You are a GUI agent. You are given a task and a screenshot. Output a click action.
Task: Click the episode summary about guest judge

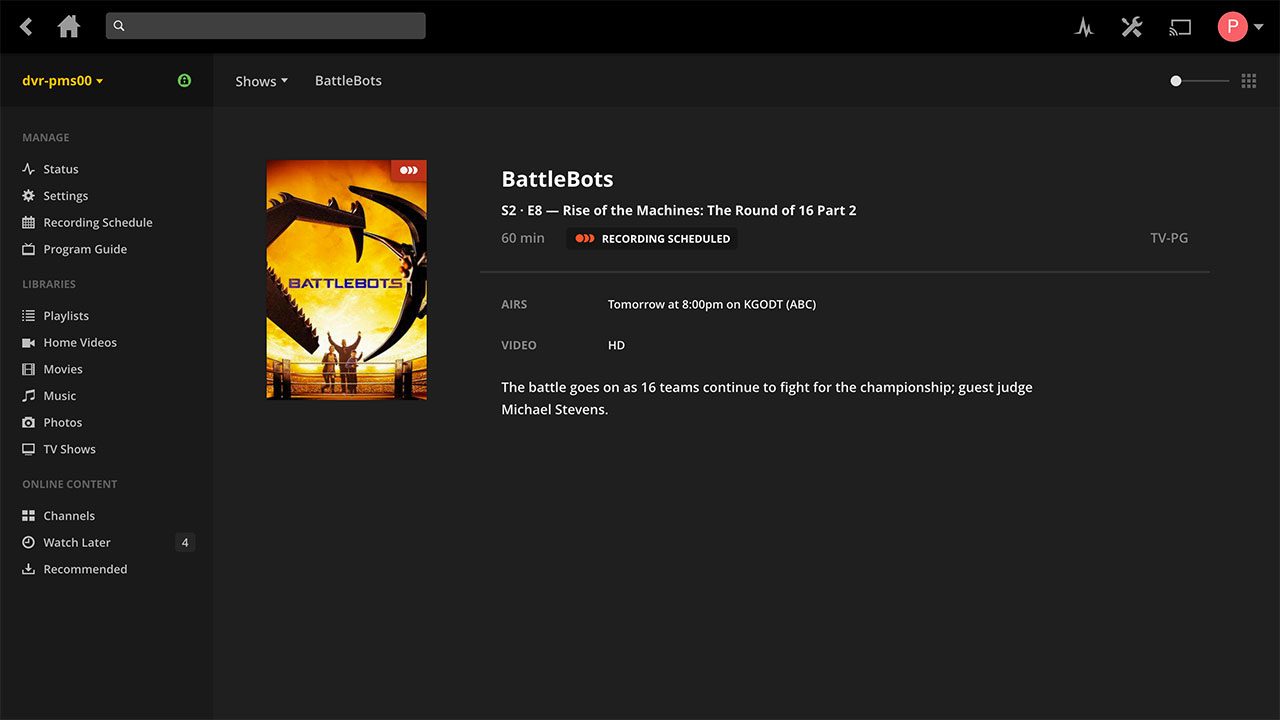[x=767, y=398]
